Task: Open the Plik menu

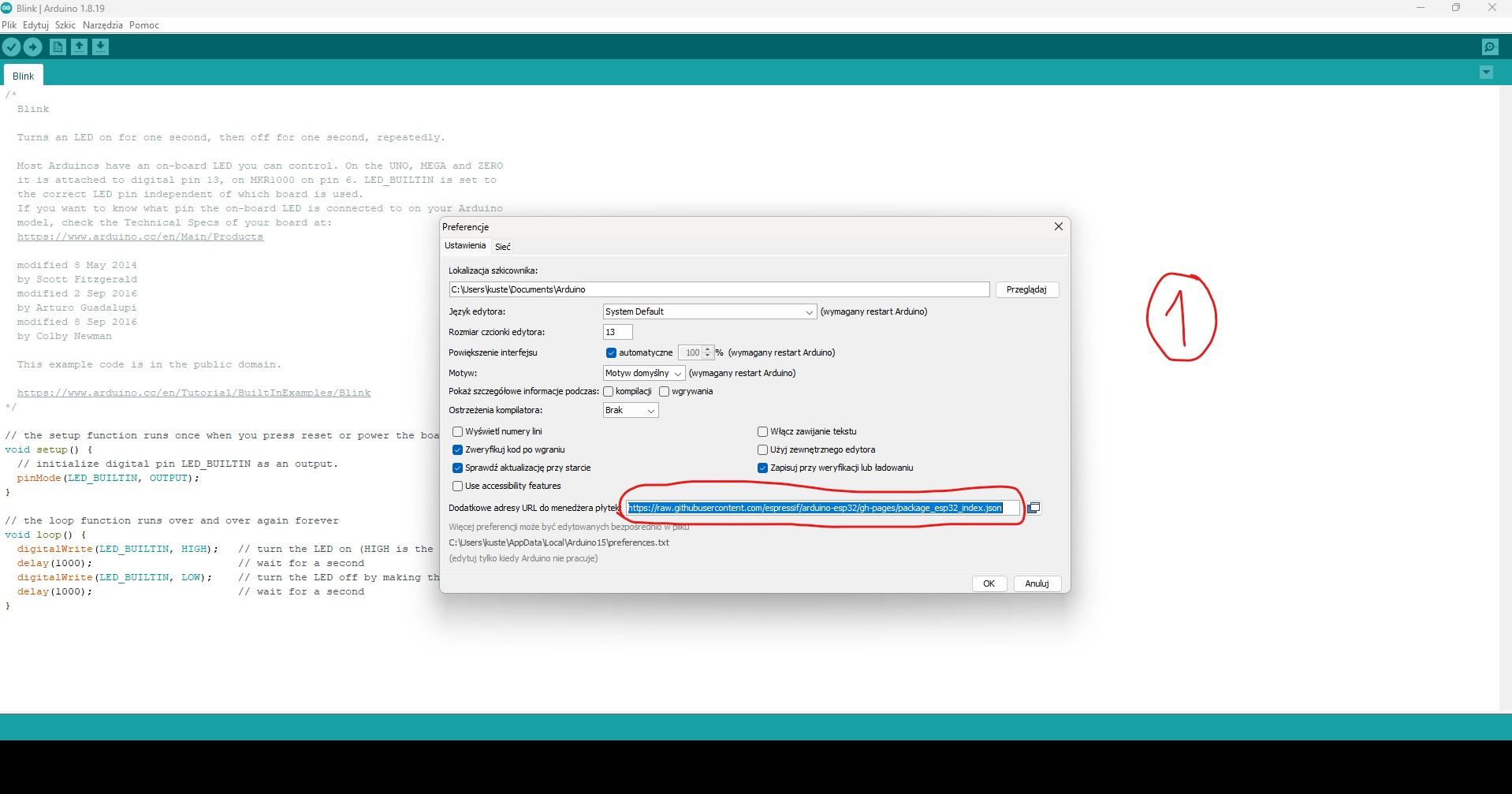Action: coord(9,25)
